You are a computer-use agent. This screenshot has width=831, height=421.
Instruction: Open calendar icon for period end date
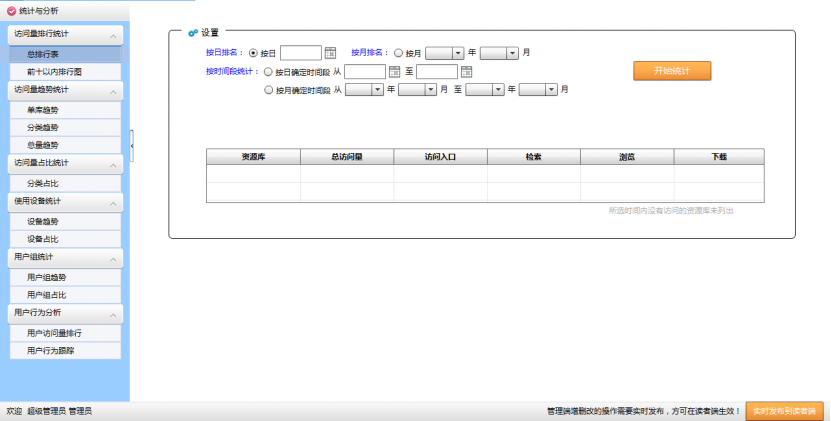[466, 71]
